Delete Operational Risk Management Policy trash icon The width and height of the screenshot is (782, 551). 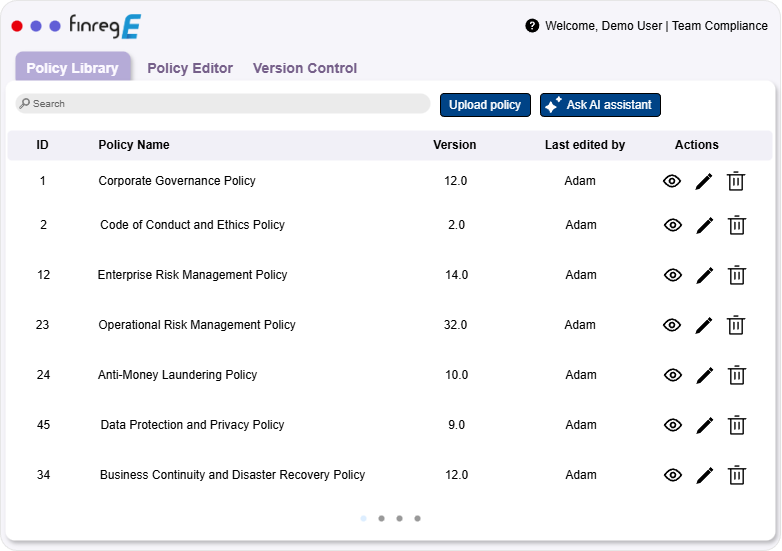[x=736, y=325]
